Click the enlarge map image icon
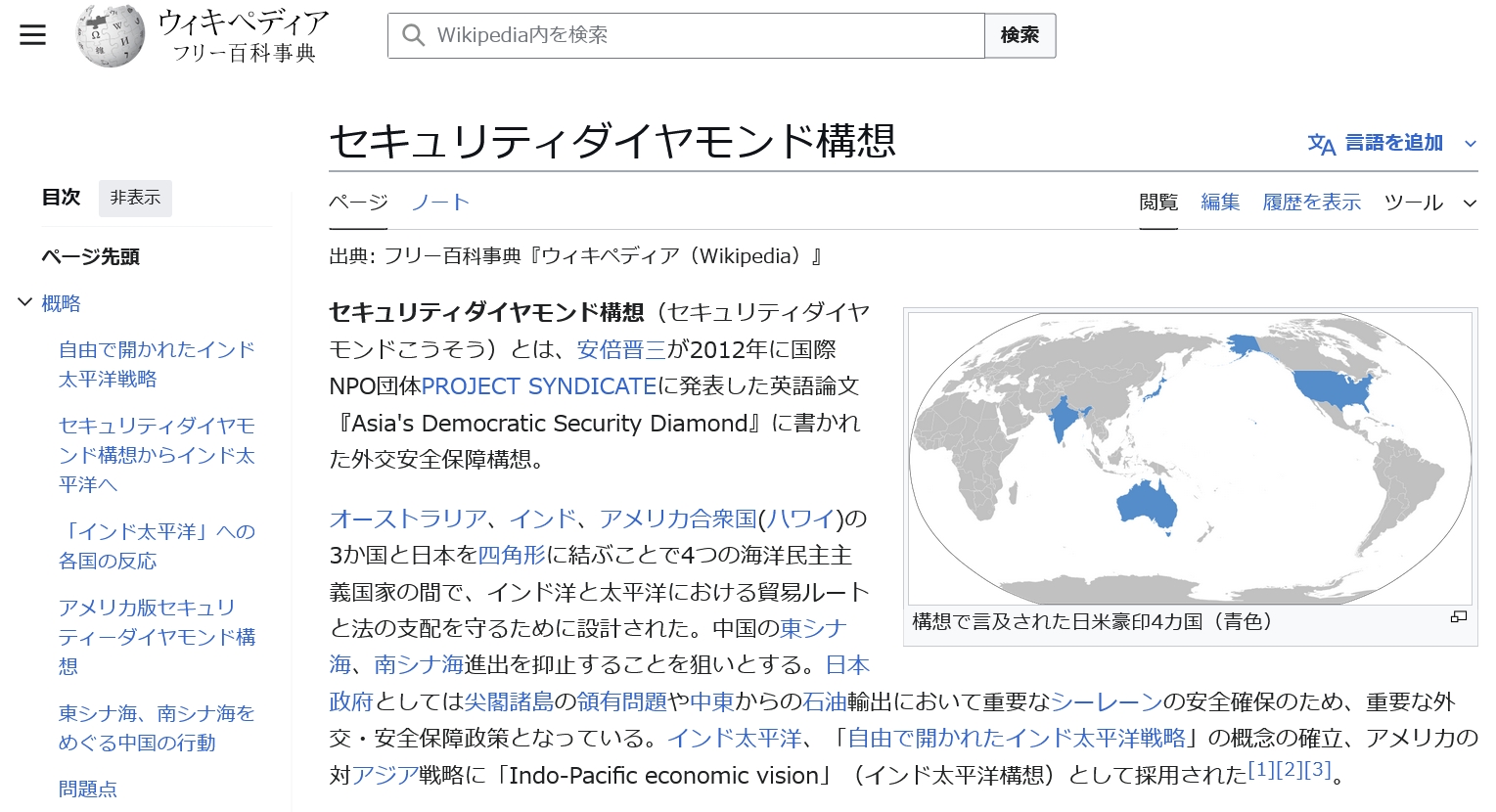The width and height of the screenshot is (1496, 812). 1458,617
